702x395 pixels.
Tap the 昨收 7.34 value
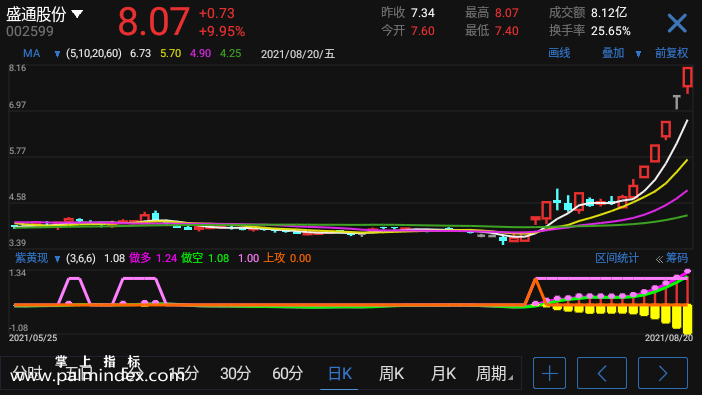point(423,13)
